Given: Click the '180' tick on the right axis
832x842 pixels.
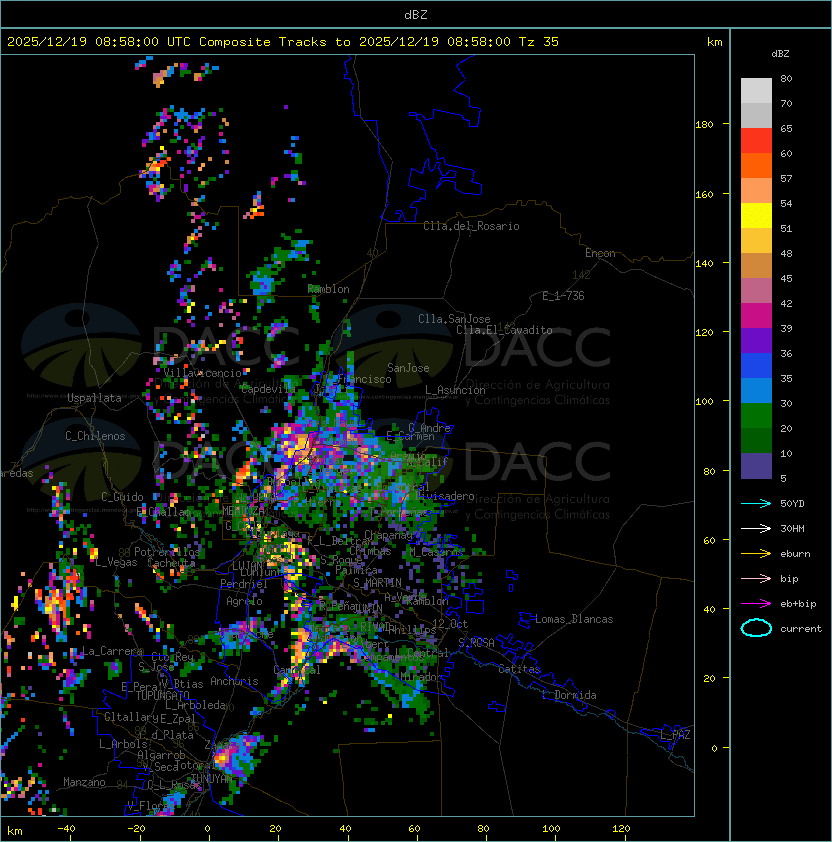Looking at the screenshot, I should pyautogui.click(x=704, y=125).
